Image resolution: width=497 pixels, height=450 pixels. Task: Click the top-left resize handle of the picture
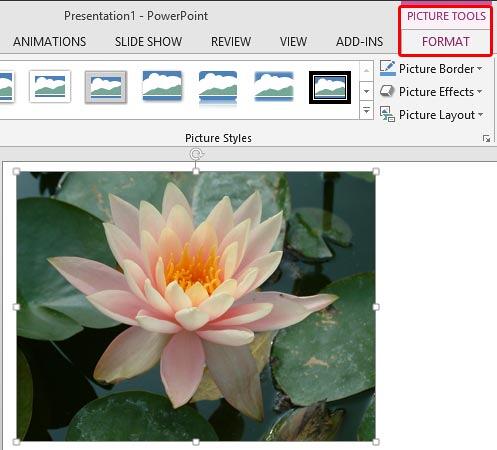(x=16, y=172)
